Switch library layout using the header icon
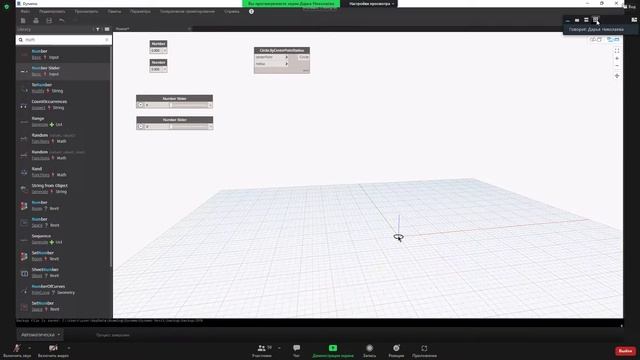The image size is (640, 360). (107, 29)
